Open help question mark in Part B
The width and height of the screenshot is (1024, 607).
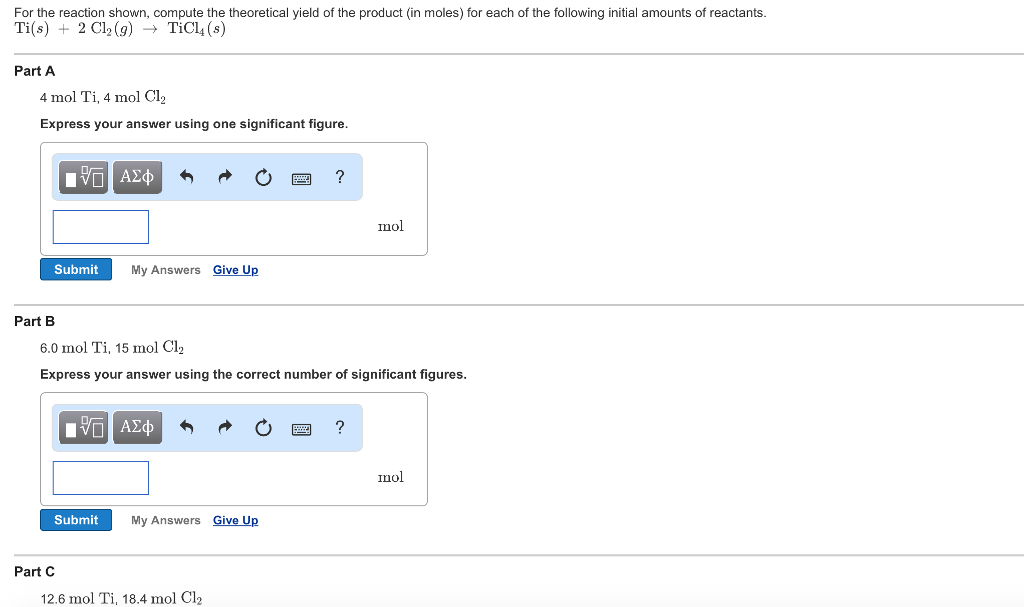click(x=340, y=427)
